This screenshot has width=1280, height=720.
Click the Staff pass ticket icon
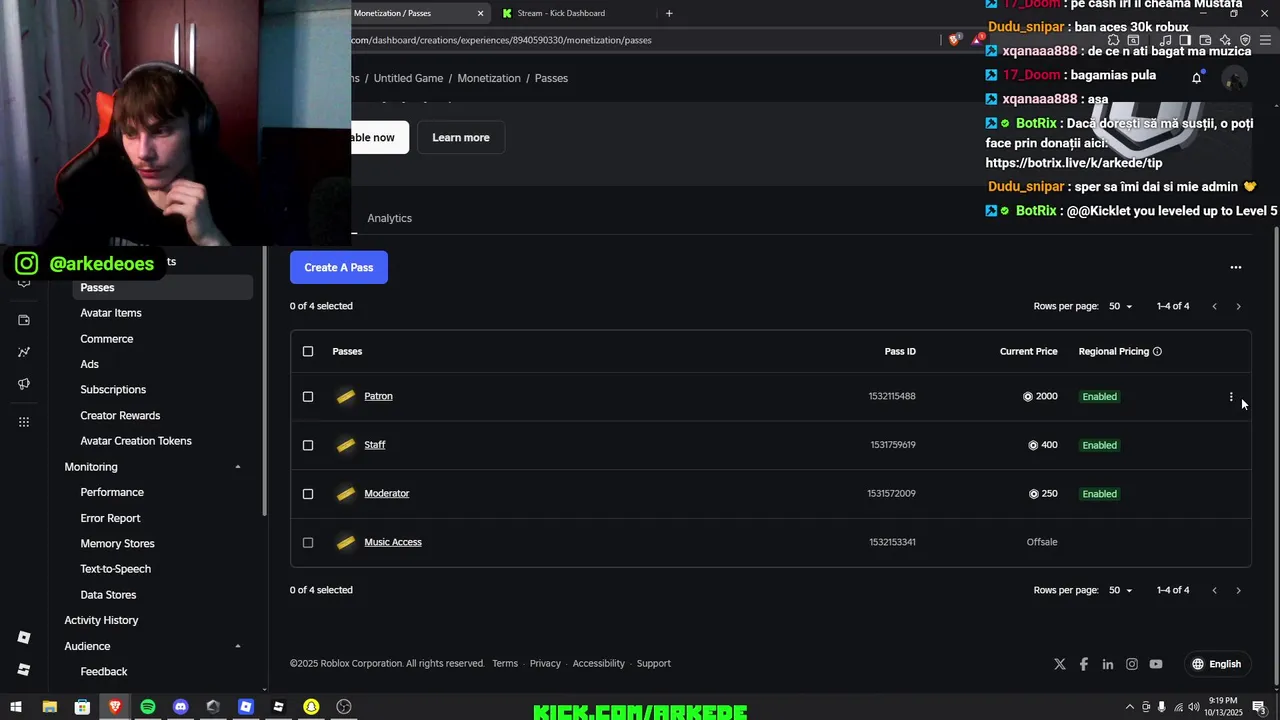coord(346,445)
